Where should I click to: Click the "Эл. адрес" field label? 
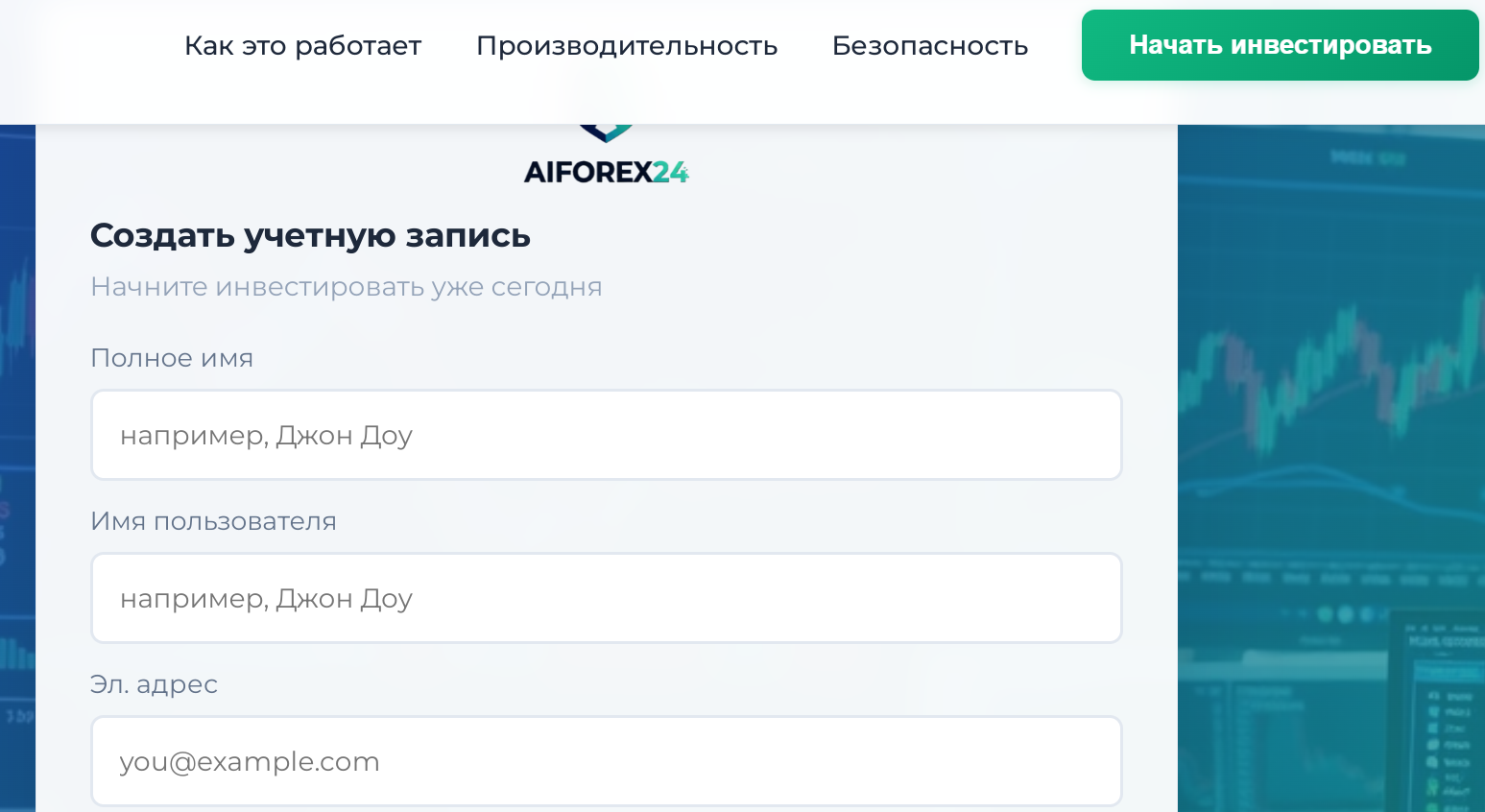coord(154,684)
